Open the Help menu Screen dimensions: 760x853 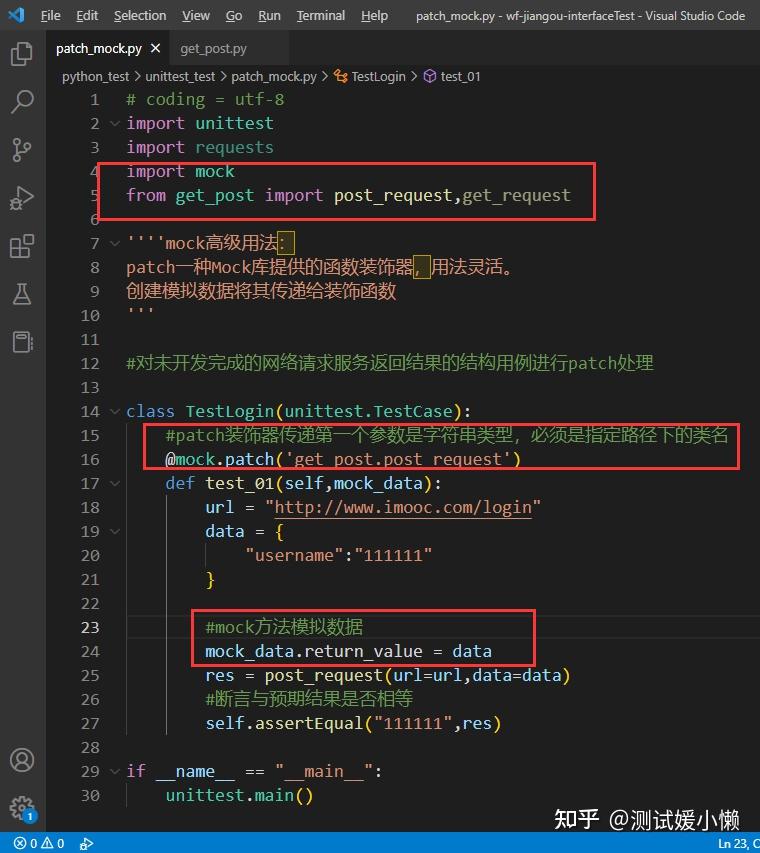tap(374, 16)
